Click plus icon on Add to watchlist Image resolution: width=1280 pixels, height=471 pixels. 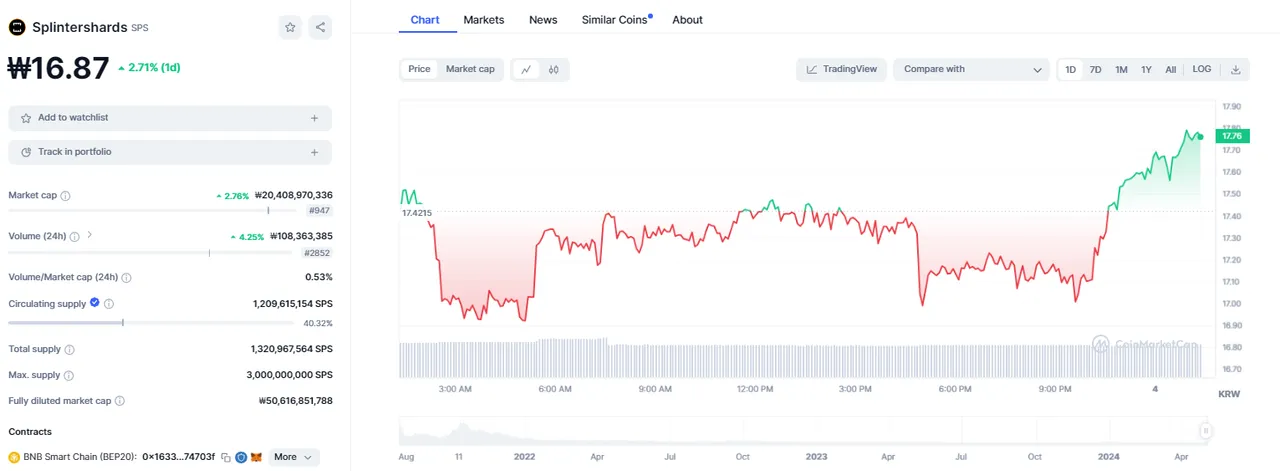point(314,118)
